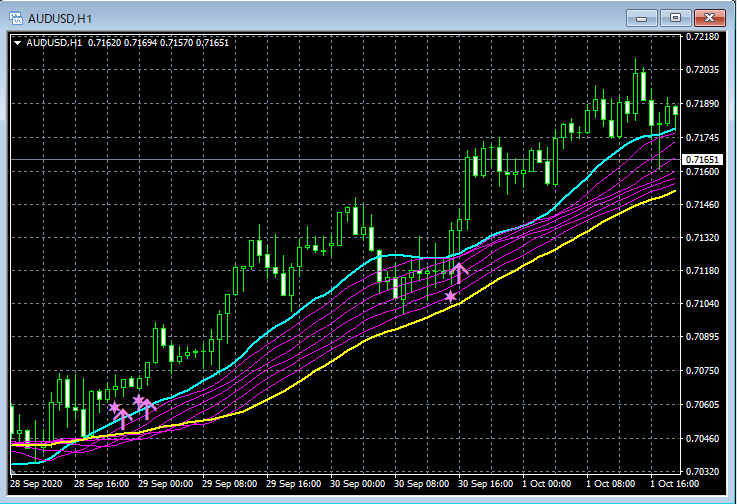737x504 pixels.
Task: Click the AUDUSD,H1 title bar text
Action: click(x=60, y=19)
